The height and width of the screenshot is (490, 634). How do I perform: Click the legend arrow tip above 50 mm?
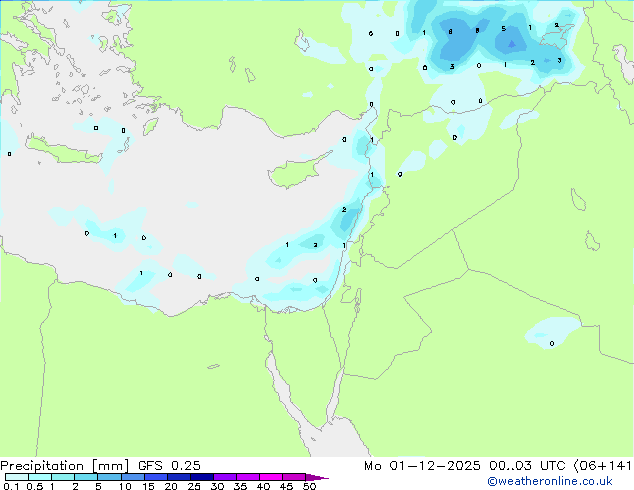(x=317, y=477)
